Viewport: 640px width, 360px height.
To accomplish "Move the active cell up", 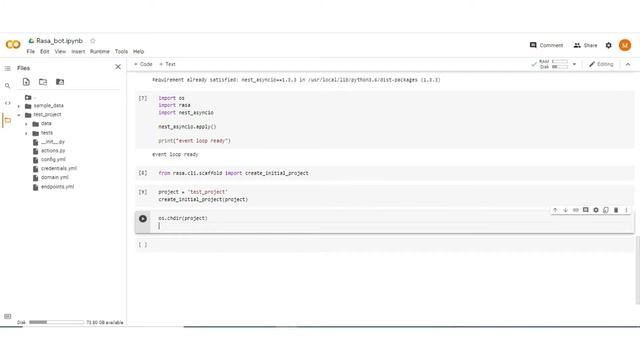I will [555, 210].
